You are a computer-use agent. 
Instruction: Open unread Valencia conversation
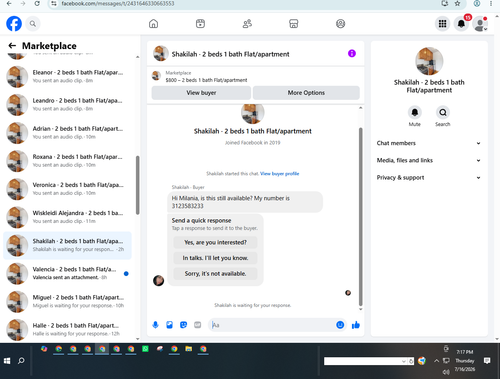click(67, 273)
